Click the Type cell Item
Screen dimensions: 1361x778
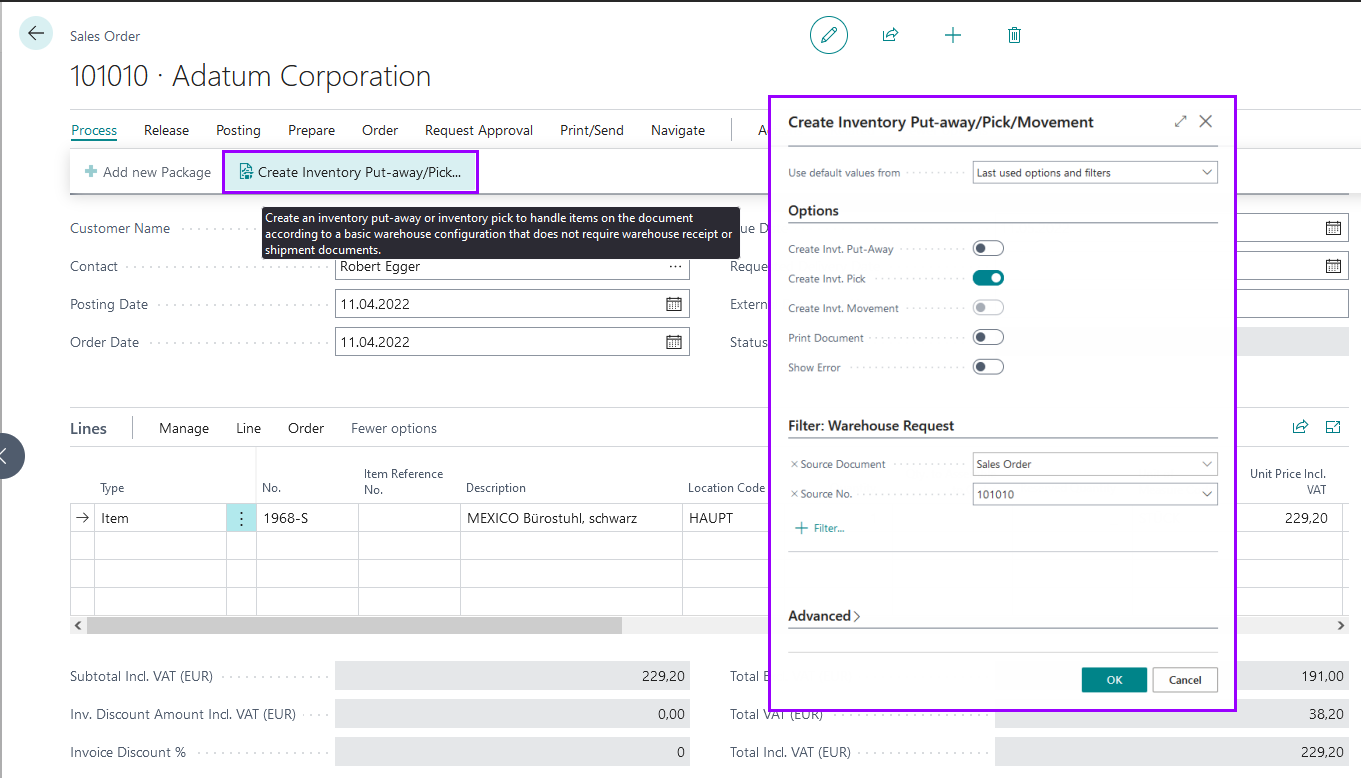(x=160, y=518)
